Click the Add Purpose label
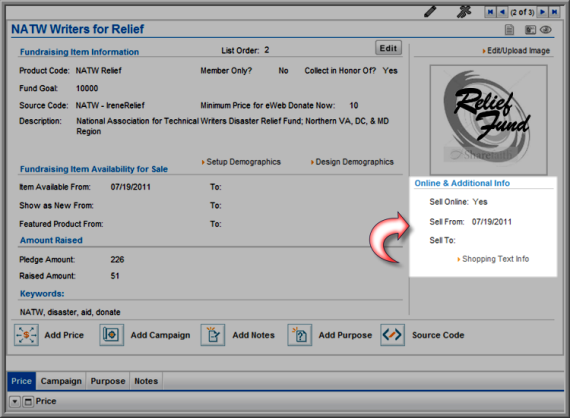Screen dimensions: 570x418 pyautogui.click(x=345, y=335)
